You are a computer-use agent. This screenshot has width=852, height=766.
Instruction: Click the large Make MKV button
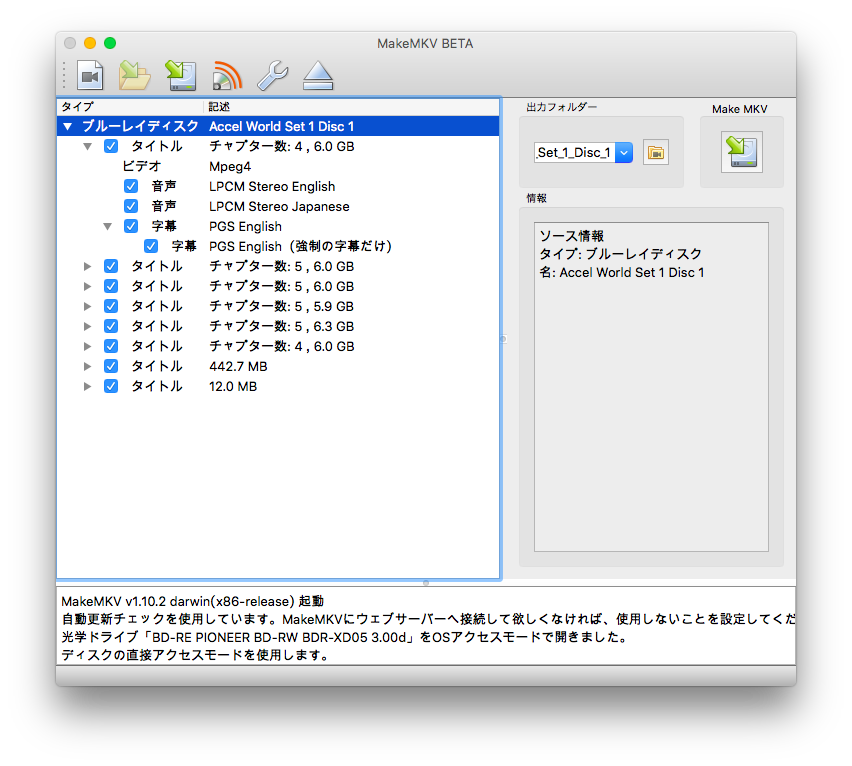tap(741, 151)
